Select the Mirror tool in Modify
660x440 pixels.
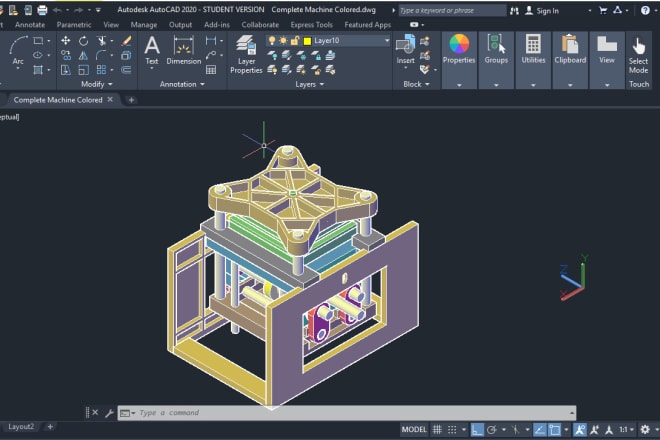[x=83, y=55]
